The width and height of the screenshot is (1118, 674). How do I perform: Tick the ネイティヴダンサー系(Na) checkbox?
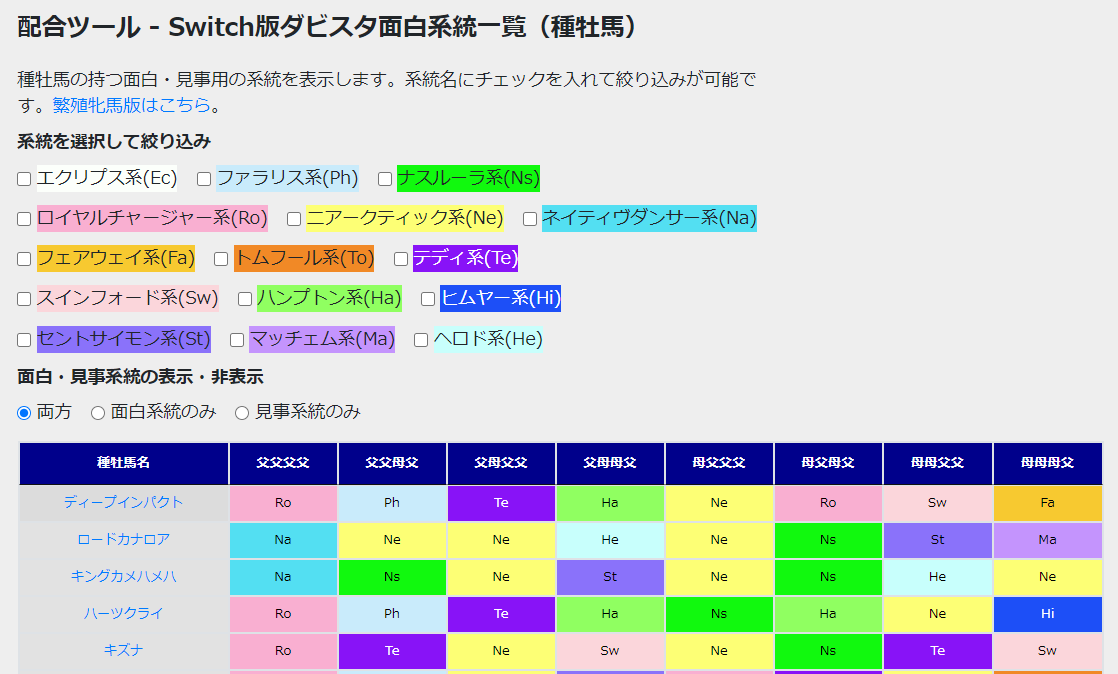pos(530,219)
